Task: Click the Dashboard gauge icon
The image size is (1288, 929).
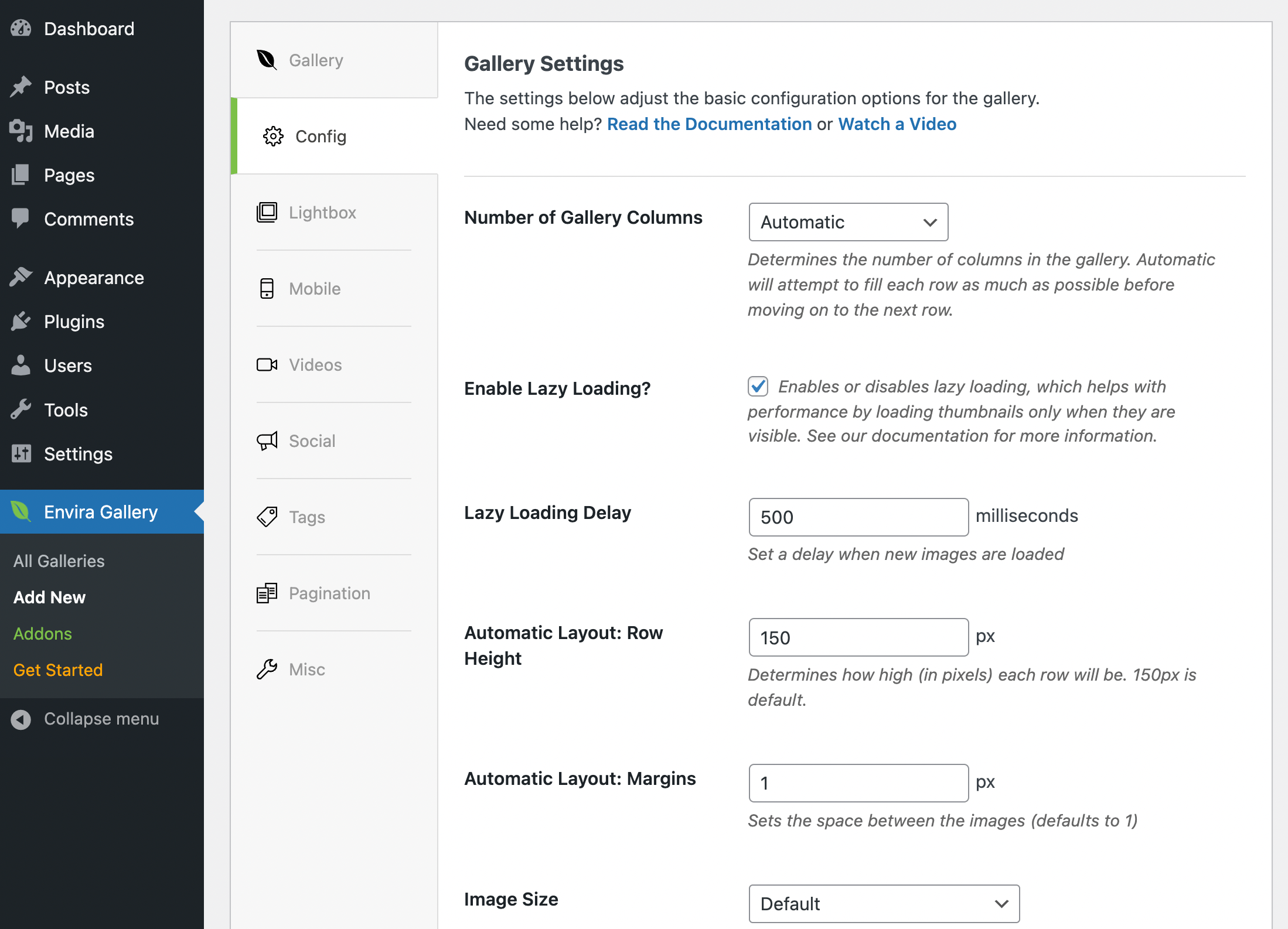Action: tap(21, 28)
